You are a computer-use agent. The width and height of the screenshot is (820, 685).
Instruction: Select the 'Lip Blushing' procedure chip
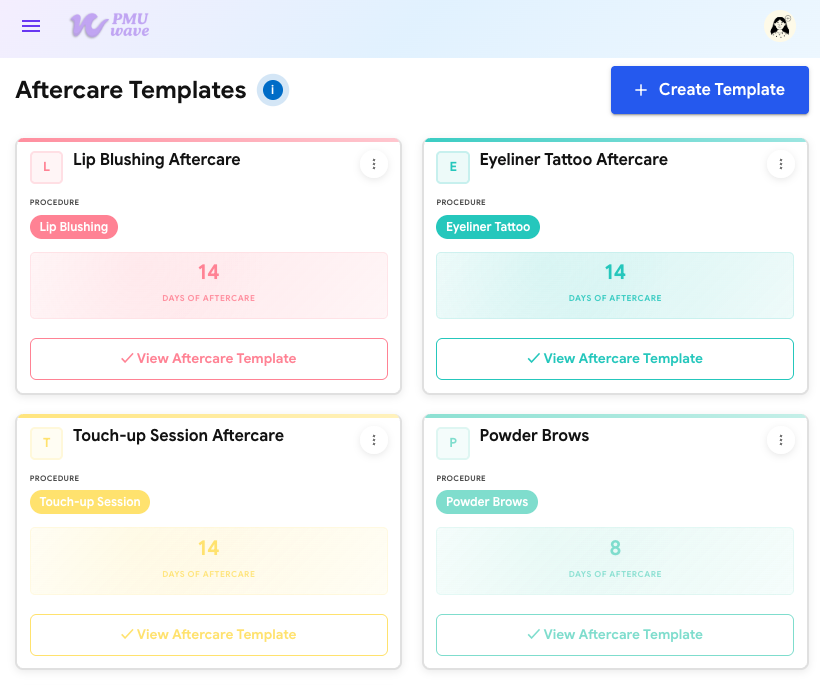(x=73, y=227)
